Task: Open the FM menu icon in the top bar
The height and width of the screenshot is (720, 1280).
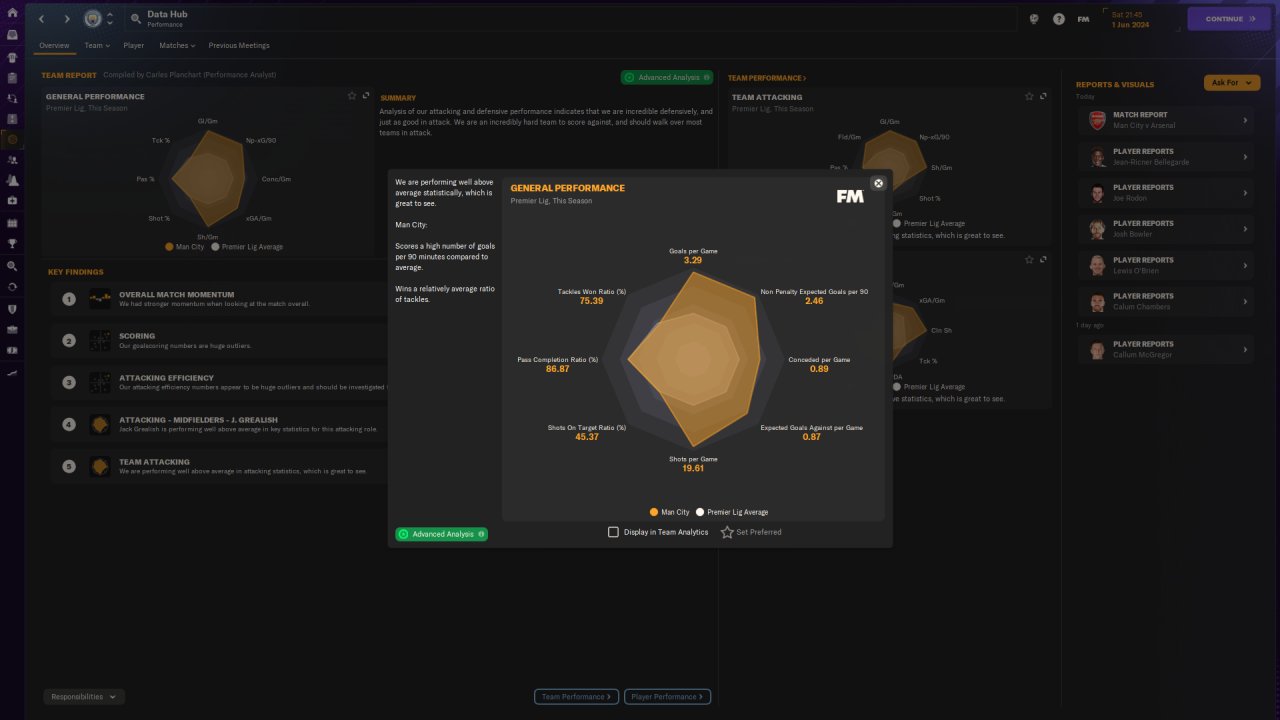Action: (x=1084, y=19)
